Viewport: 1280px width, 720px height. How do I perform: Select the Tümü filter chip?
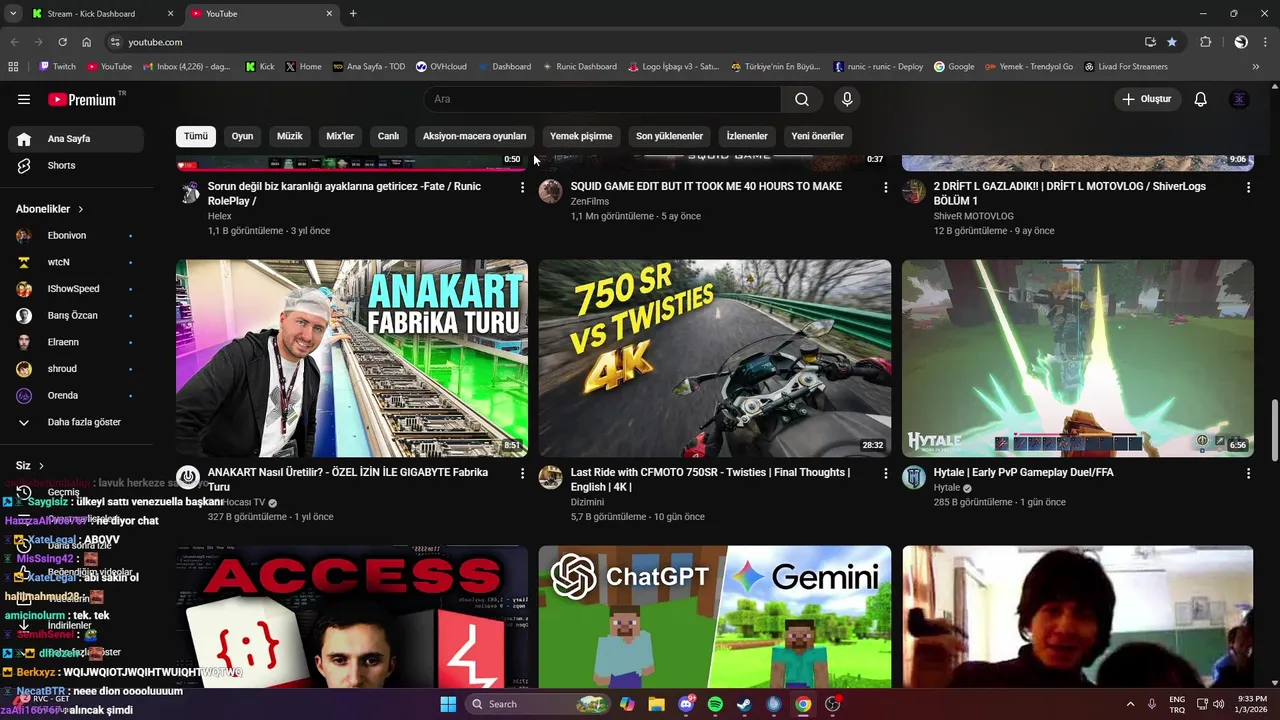tap(196, 136)
